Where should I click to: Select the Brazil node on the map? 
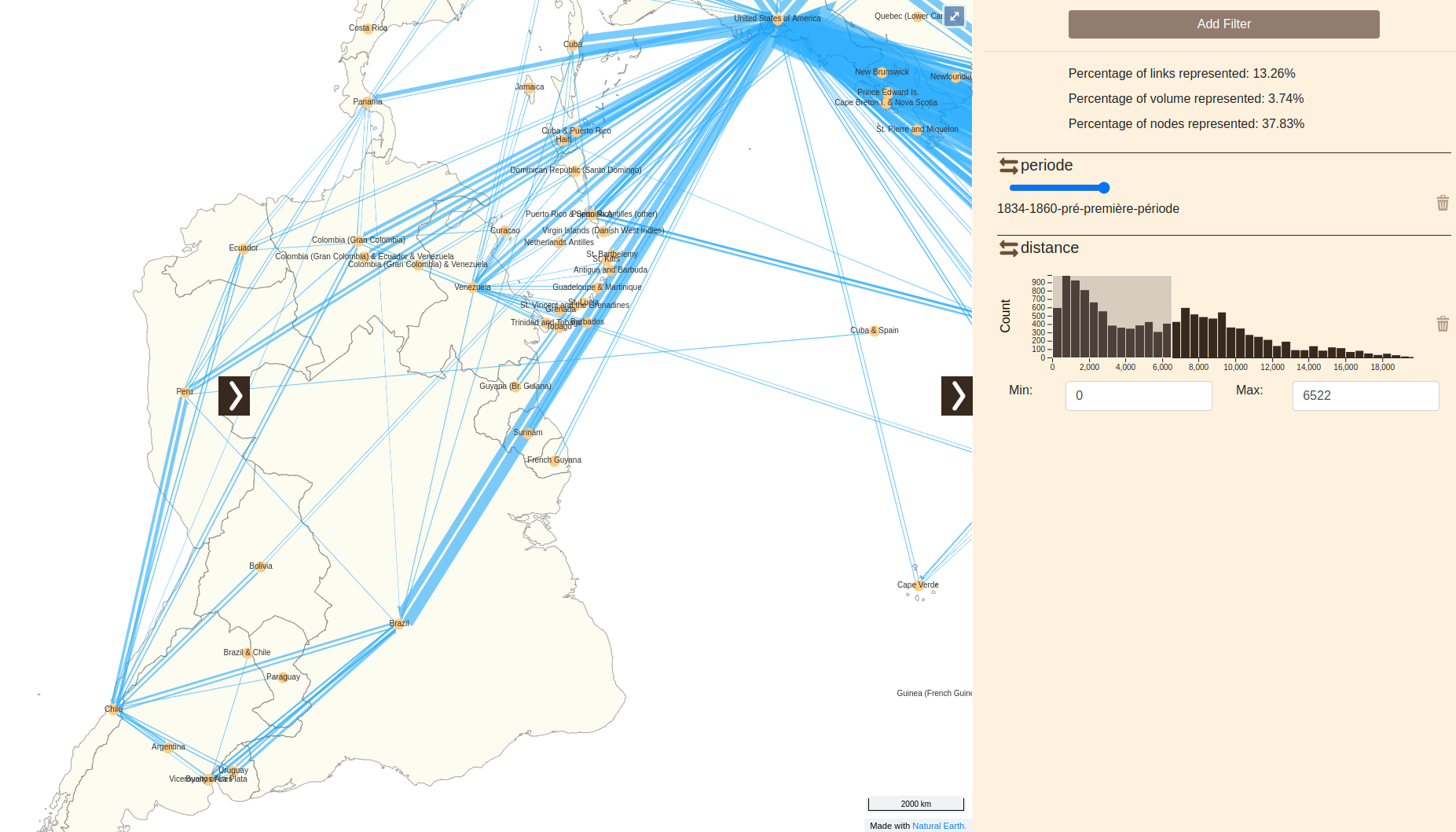click(399, 624)
